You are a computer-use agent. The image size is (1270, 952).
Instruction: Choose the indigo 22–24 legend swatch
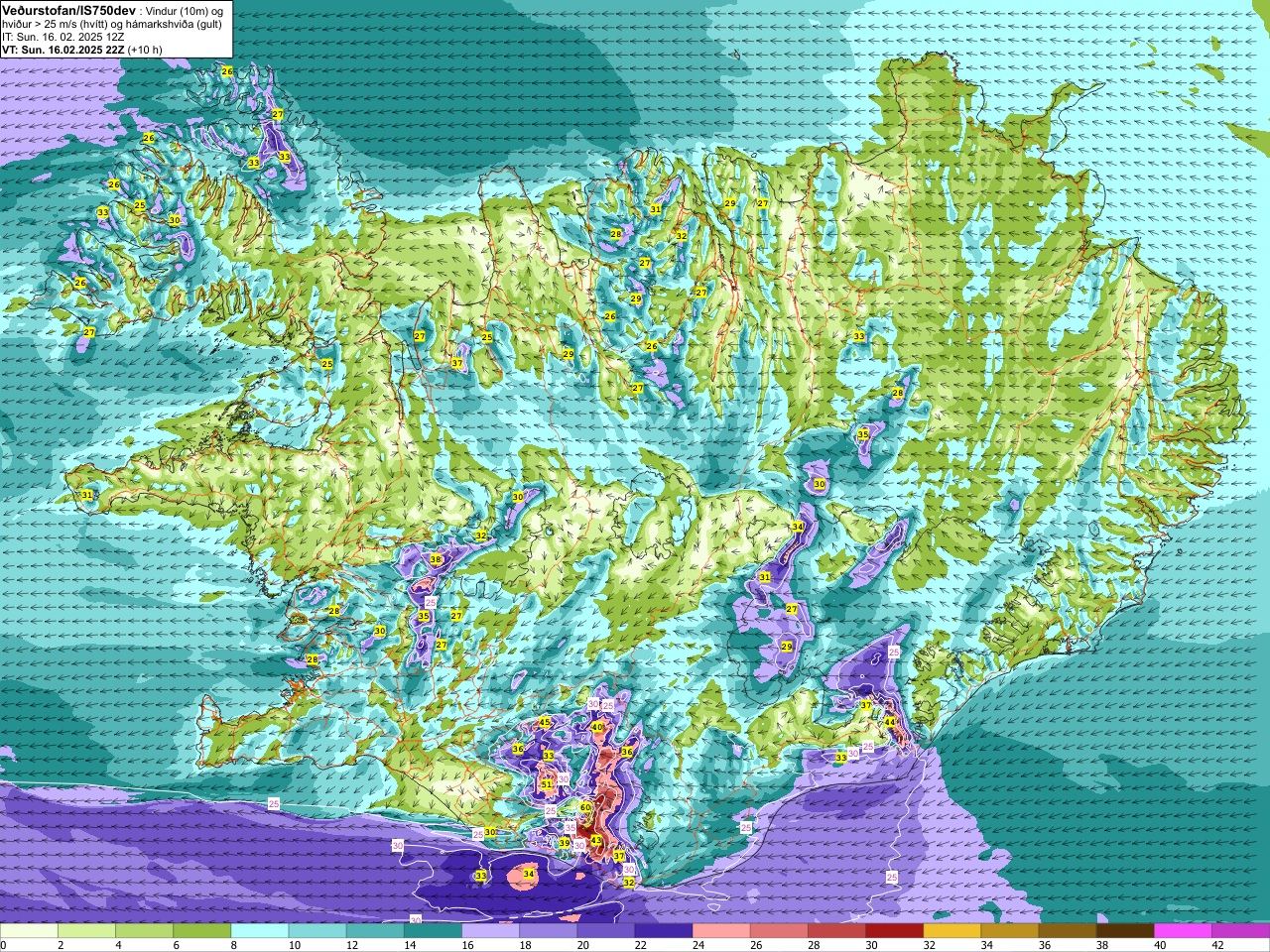[664, 931]
